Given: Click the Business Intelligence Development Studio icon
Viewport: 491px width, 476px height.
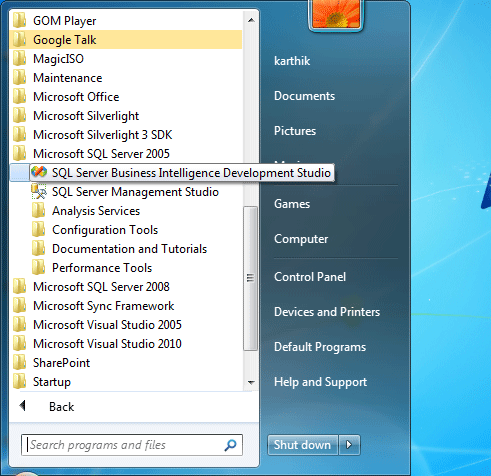Looking at the screenshot, I should [x=39, y=172].
